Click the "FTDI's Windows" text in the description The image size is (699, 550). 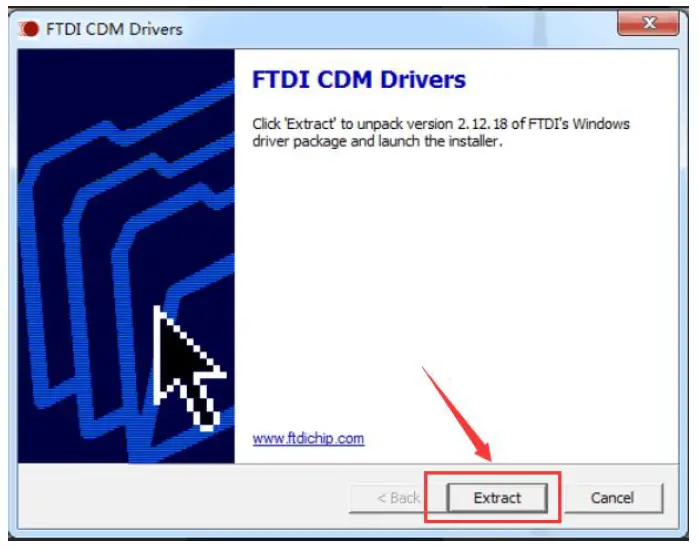pyautogui.click(x=579, y=124)
